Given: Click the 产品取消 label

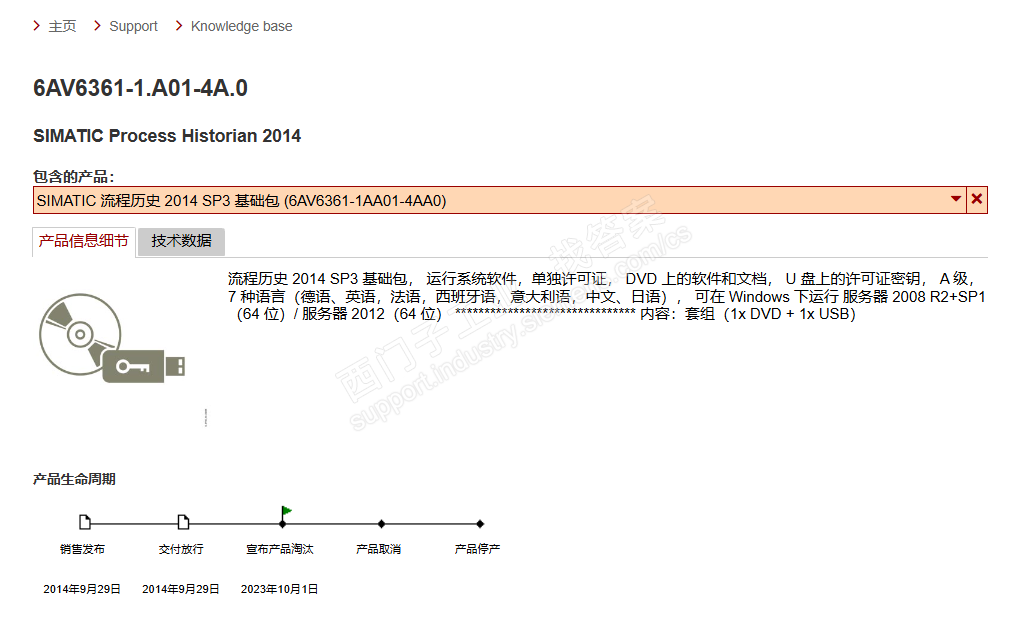Looking at the screenshot, I should [x=378, y=549].
